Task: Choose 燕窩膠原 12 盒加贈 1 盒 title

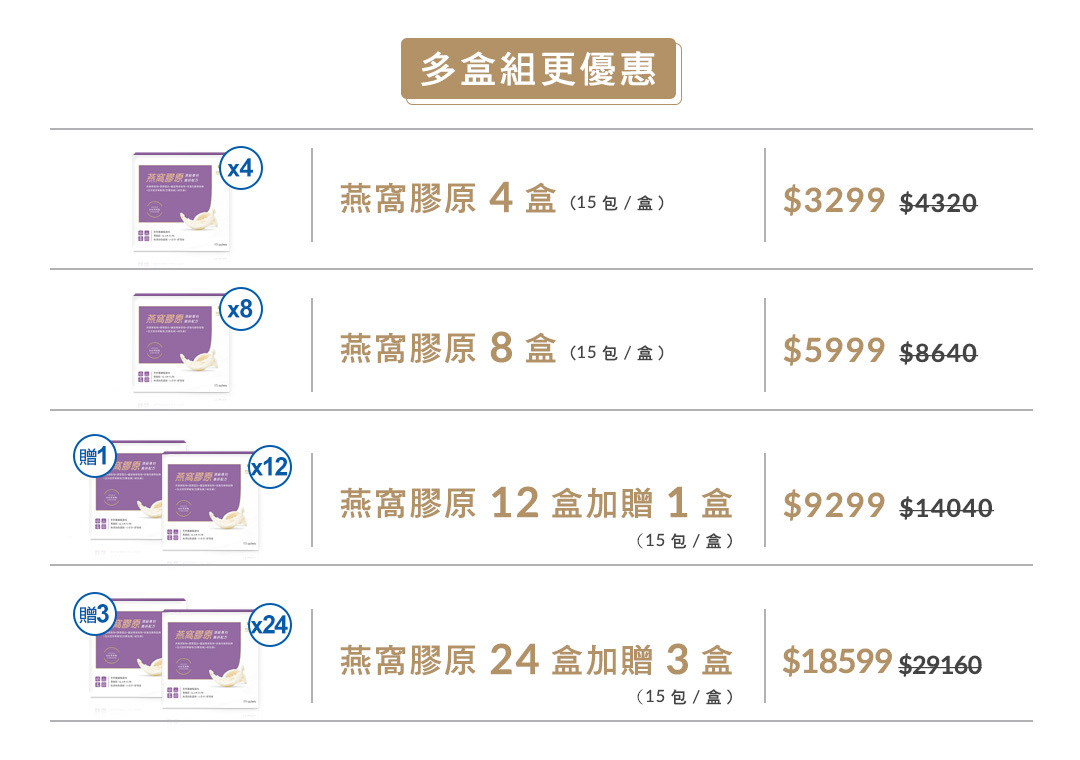Action: pos(536,503)
